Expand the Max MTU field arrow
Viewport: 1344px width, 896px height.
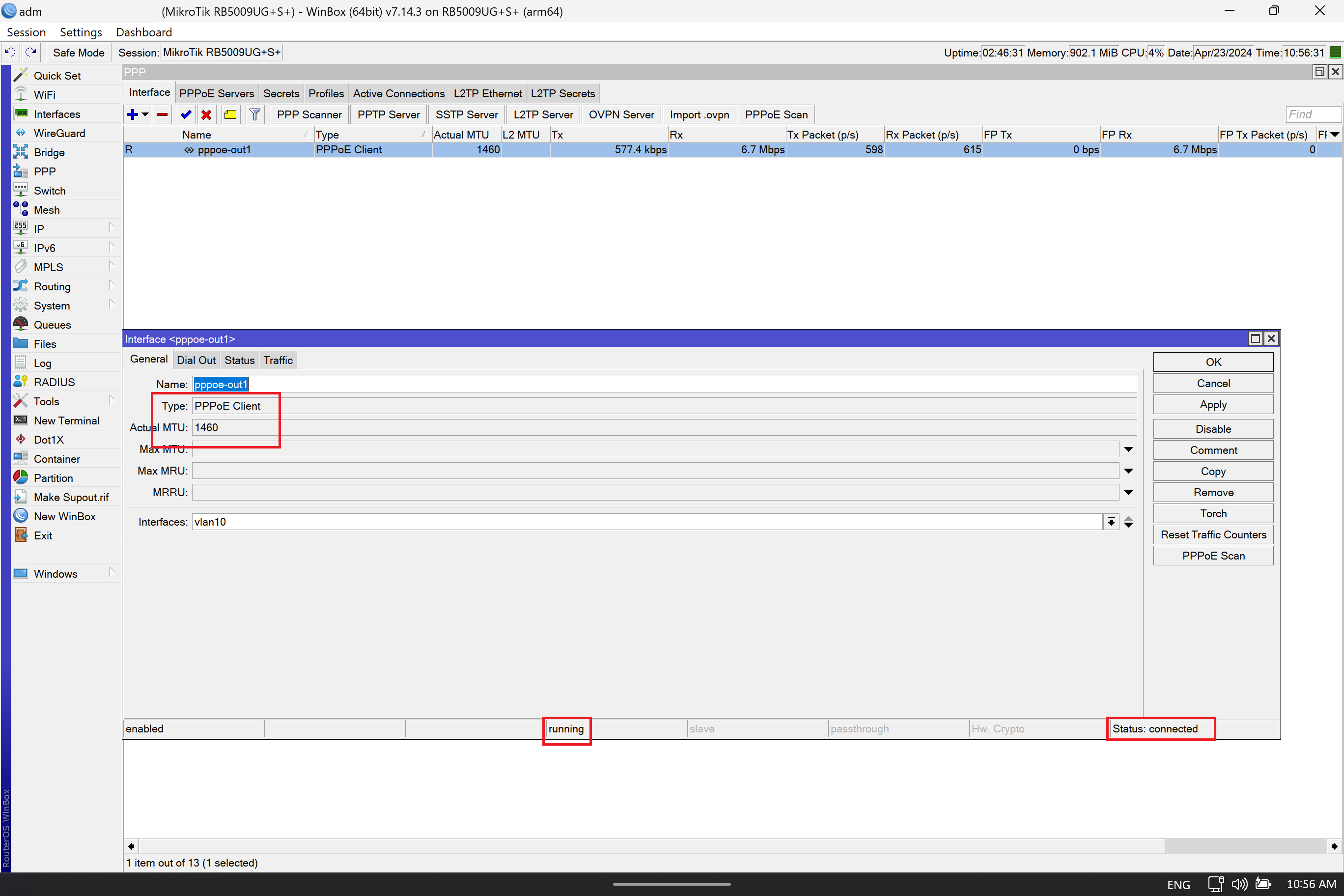[1128, 449]
